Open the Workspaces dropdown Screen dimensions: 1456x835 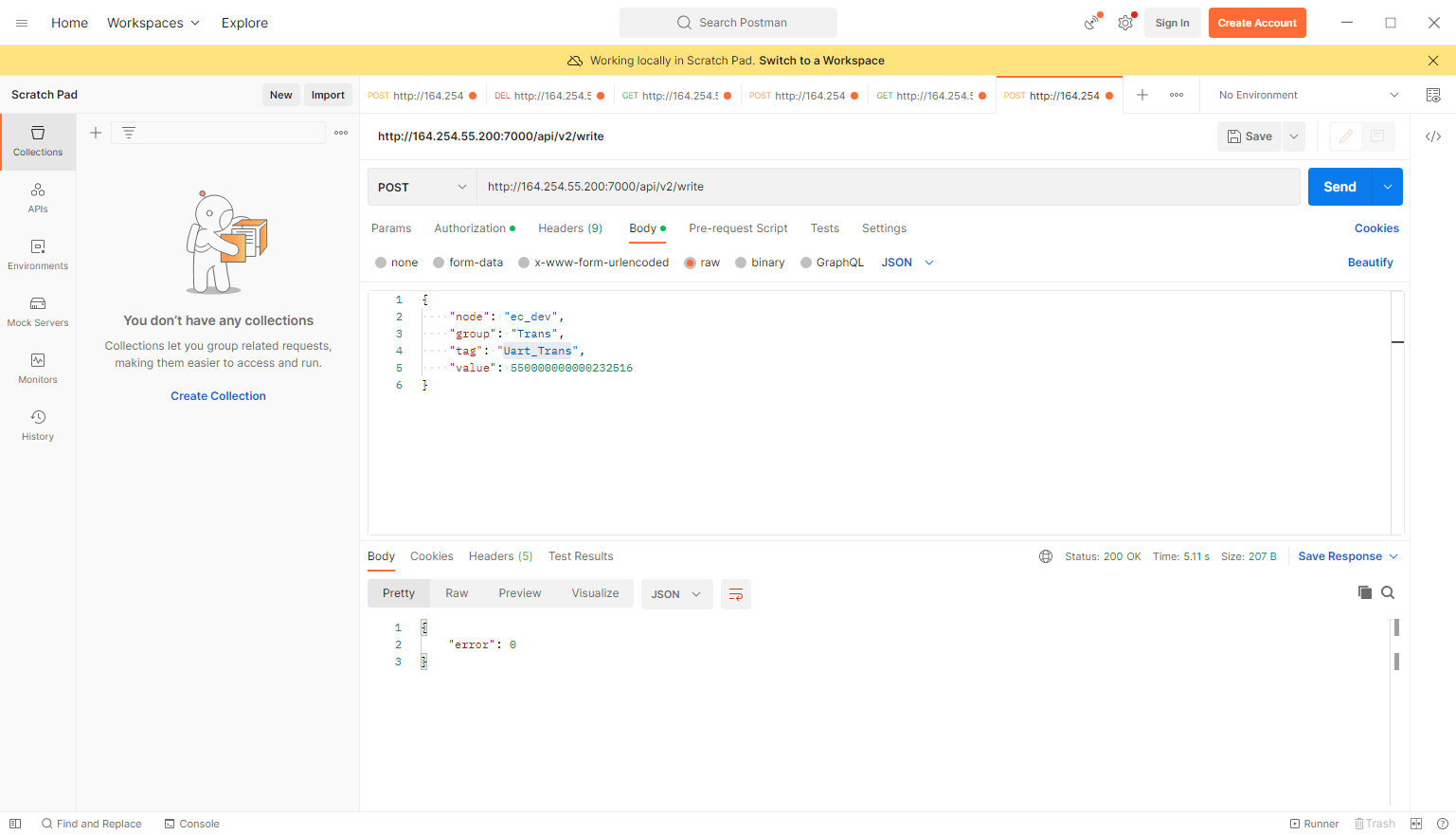[x=153, y=23]
